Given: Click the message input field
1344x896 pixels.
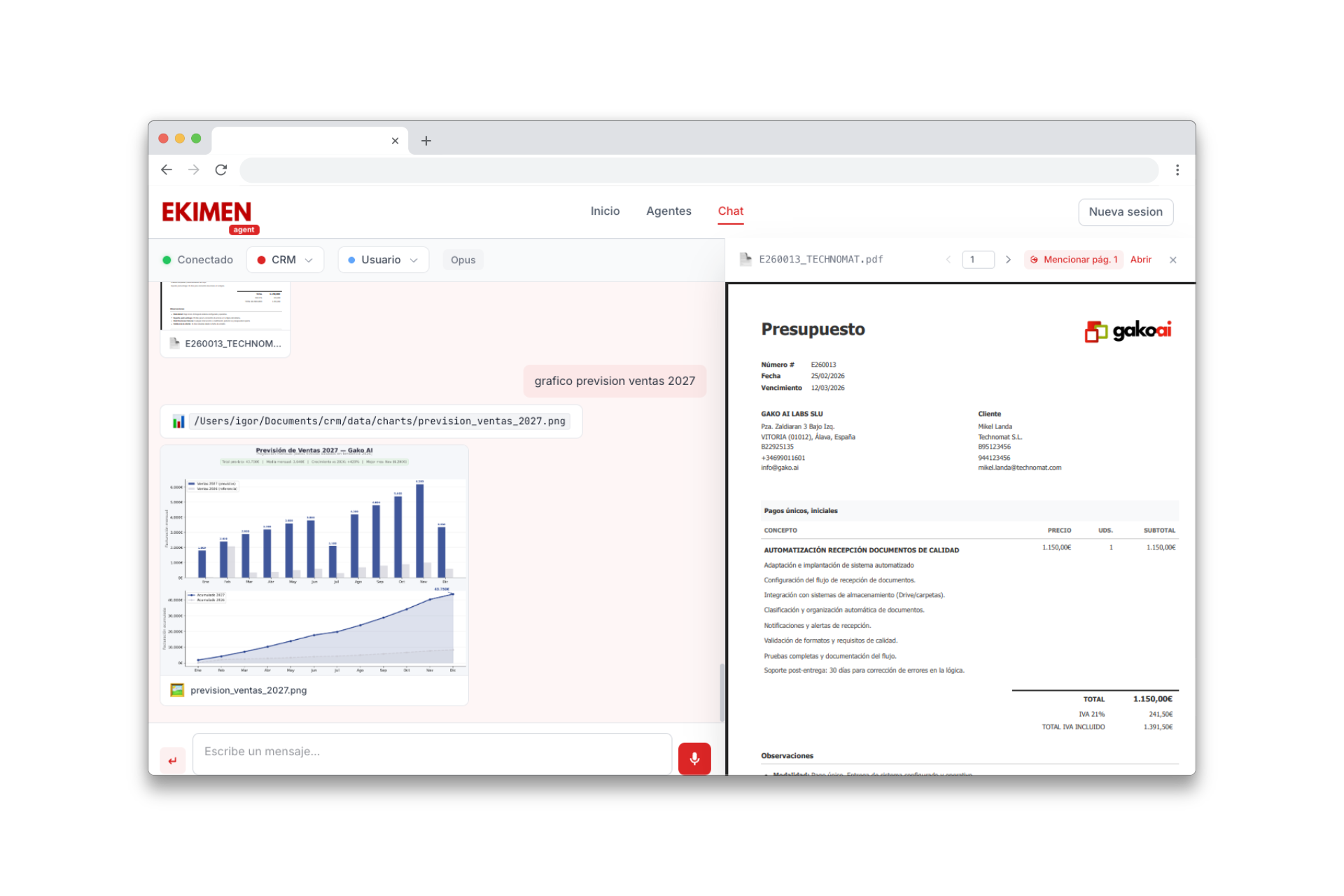Looking at the screenshot, I should click(x=432, y=752).
